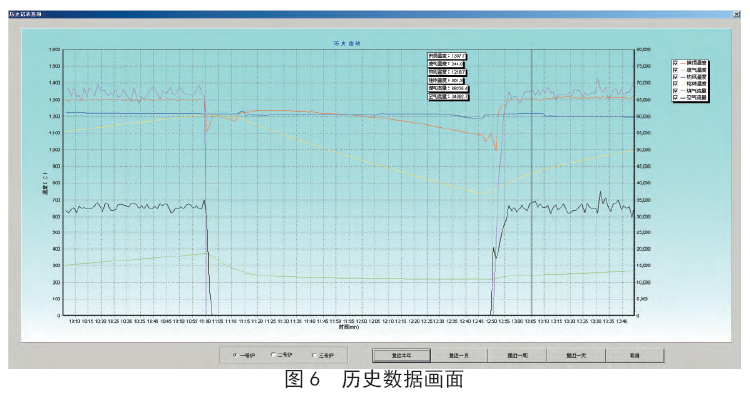Toggle the green-line legend checkbox
This screenshot has height=394, width=750.
pyautogui.click(x=676, y=70)
